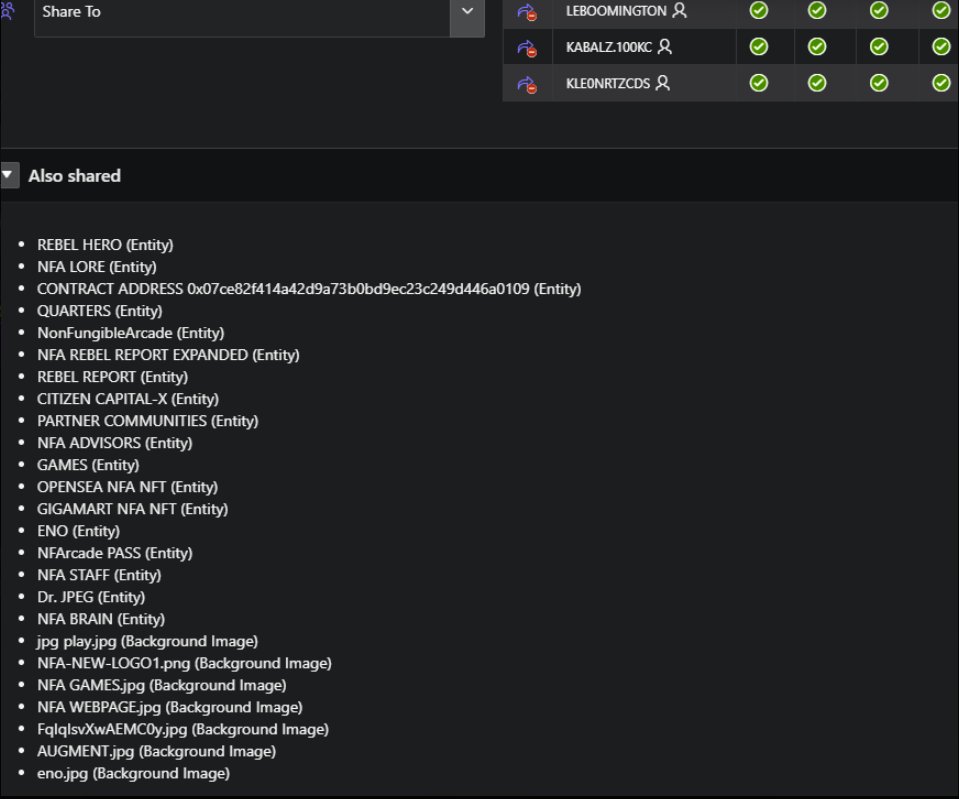Toggle third permission check for KABALZ.100KC

click(x=879, y=46)
